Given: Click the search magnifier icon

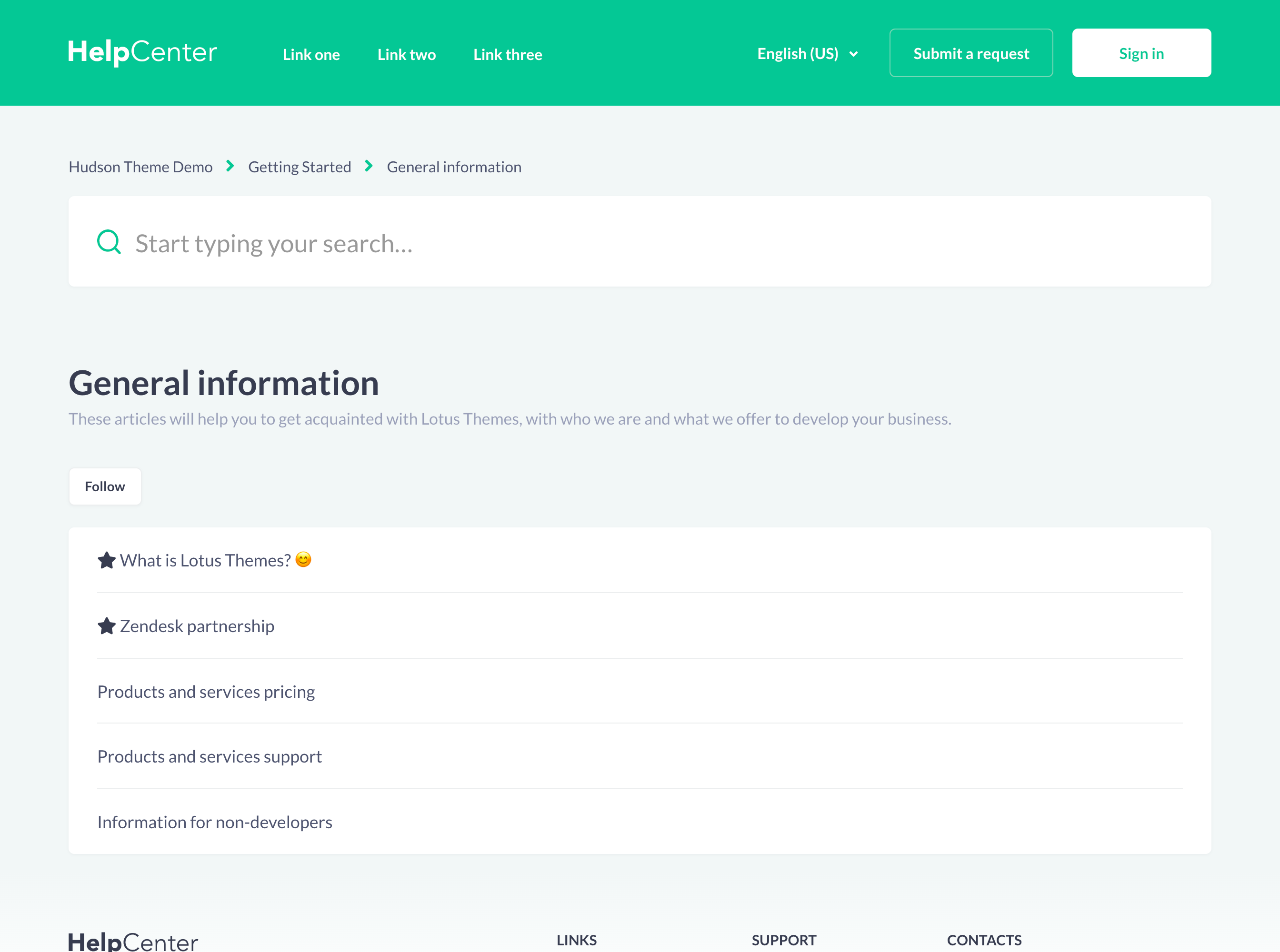Looking at the screenshot, I should pyautogui.click(x=109, y=242).
